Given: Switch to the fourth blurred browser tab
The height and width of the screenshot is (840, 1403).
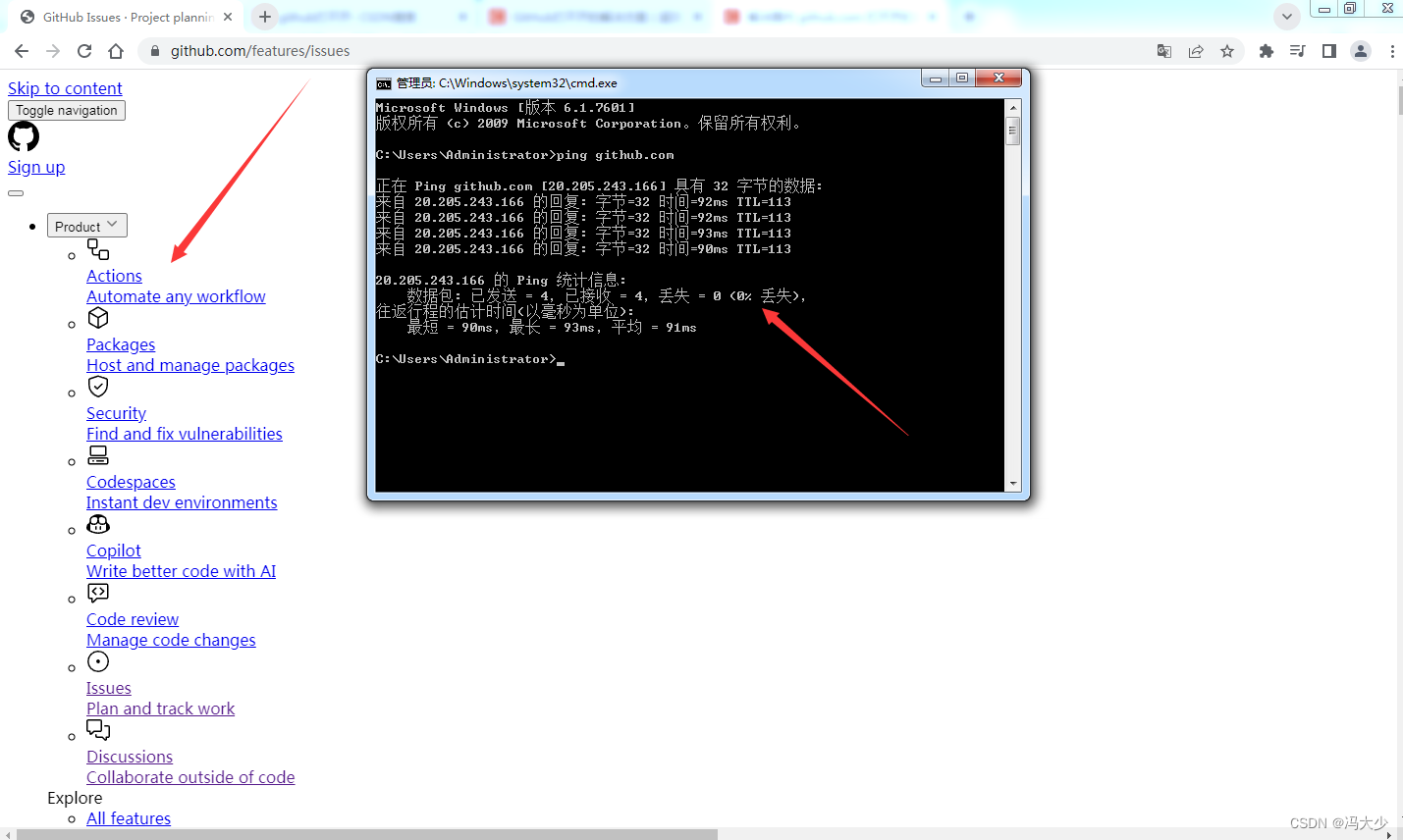Looking at the screenshot, I should point(830,17).
